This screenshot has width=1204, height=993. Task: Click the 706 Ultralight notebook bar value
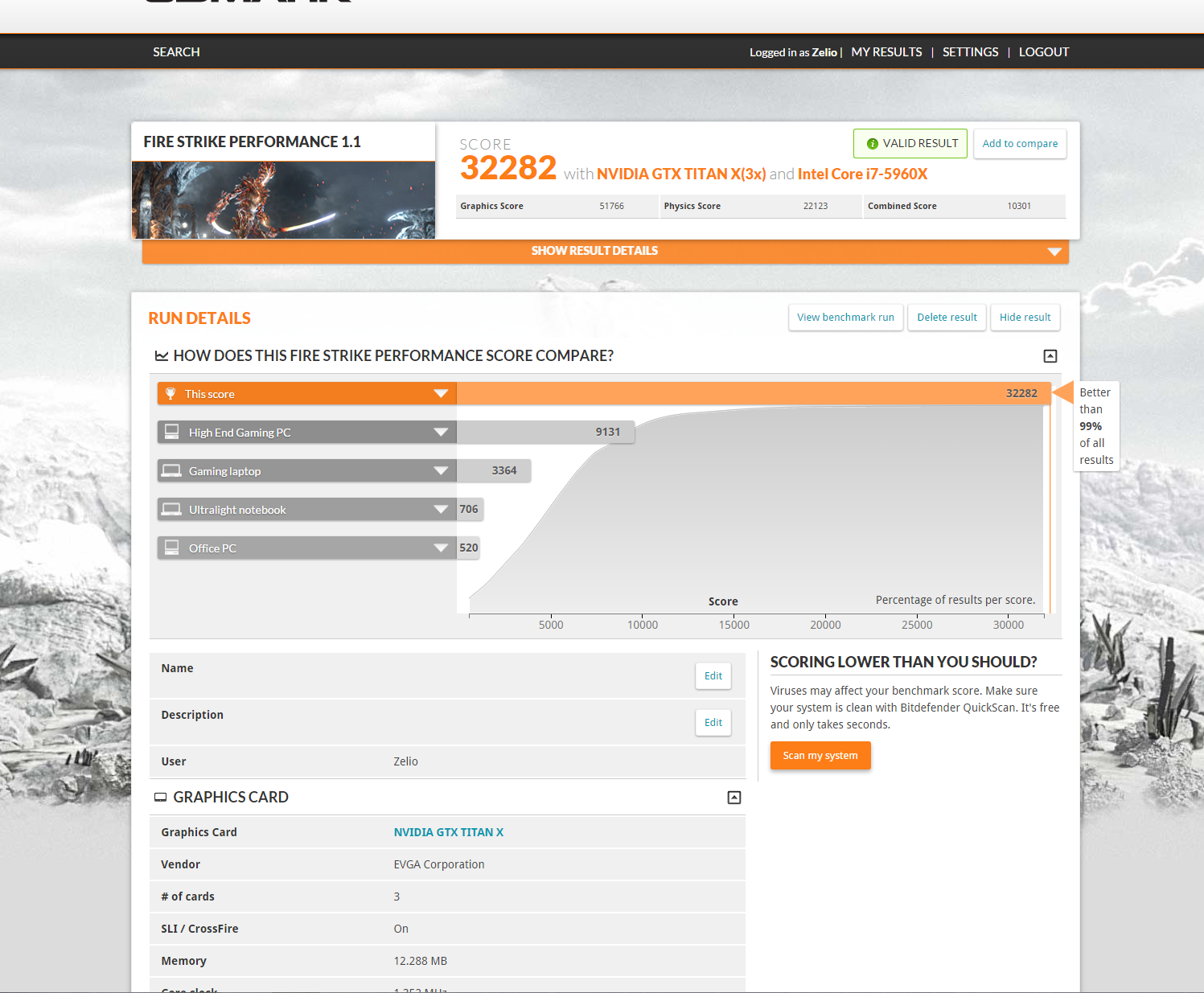[x=470, y=509]
